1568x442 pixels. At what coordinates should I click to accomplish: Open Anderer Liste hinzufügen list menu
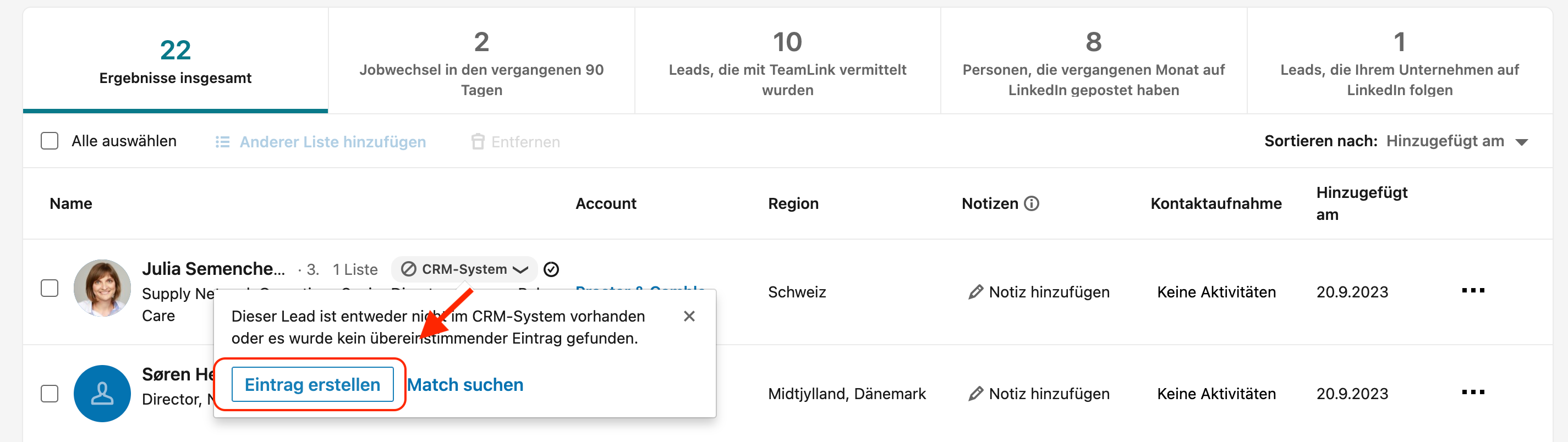click(x=321, y=142)
